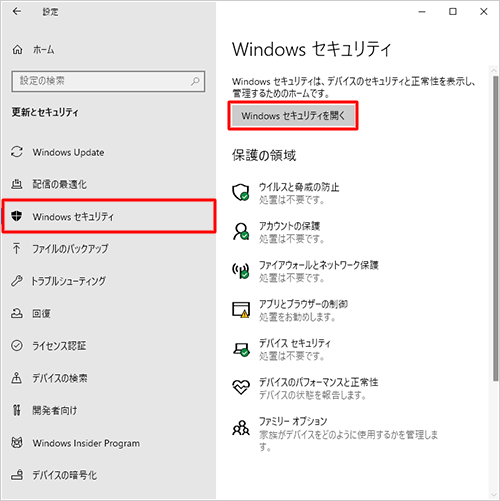Image resolution: width=500 pixels, height=501 pixels.
Task: Click 保護の領域 heading
Action: (264, 155)
